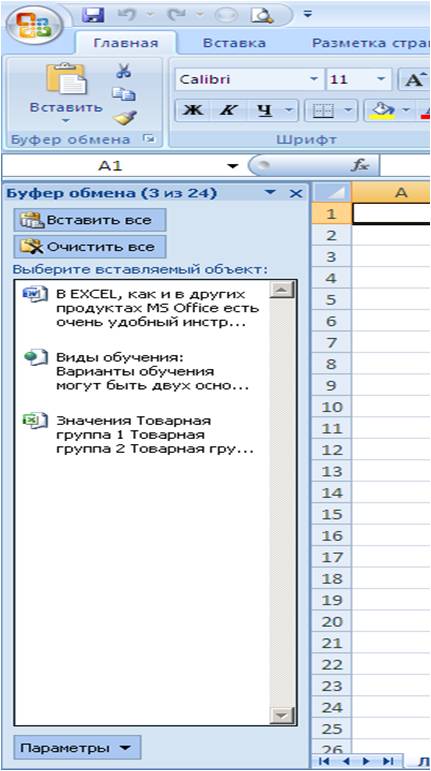
Task: Cut selection with the scissors icon
Action: click(123, 71)
